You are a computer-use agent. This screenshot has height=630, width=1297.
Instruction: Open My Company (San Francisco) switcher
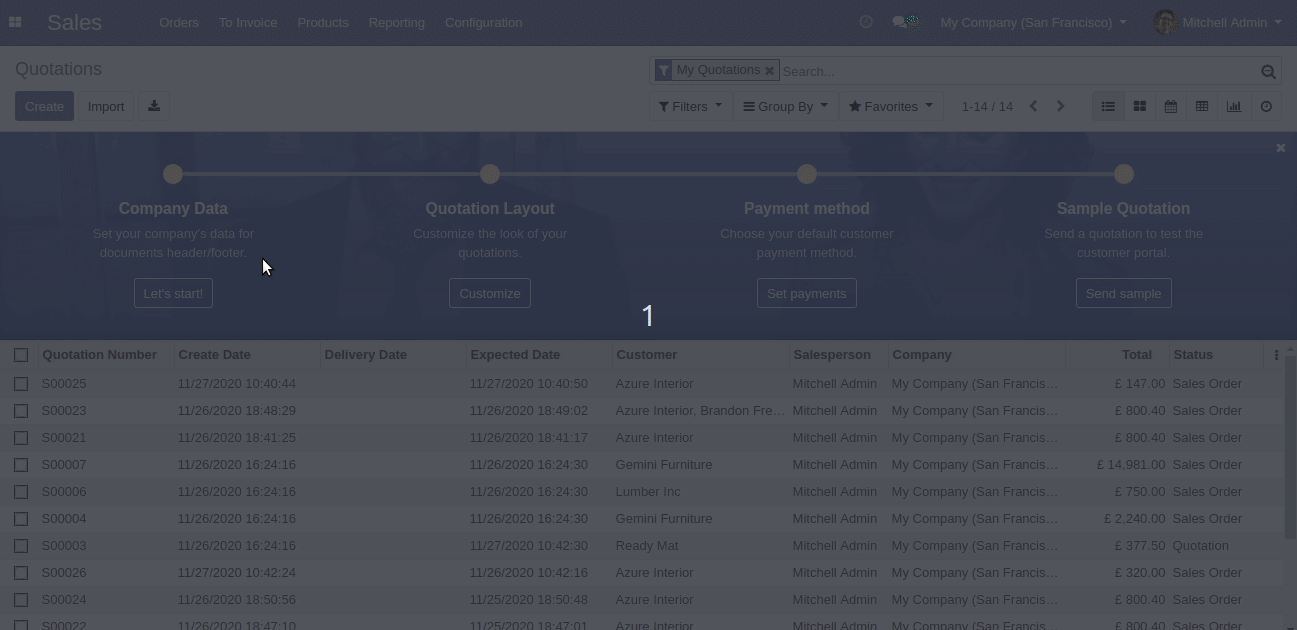[1033, 22]
